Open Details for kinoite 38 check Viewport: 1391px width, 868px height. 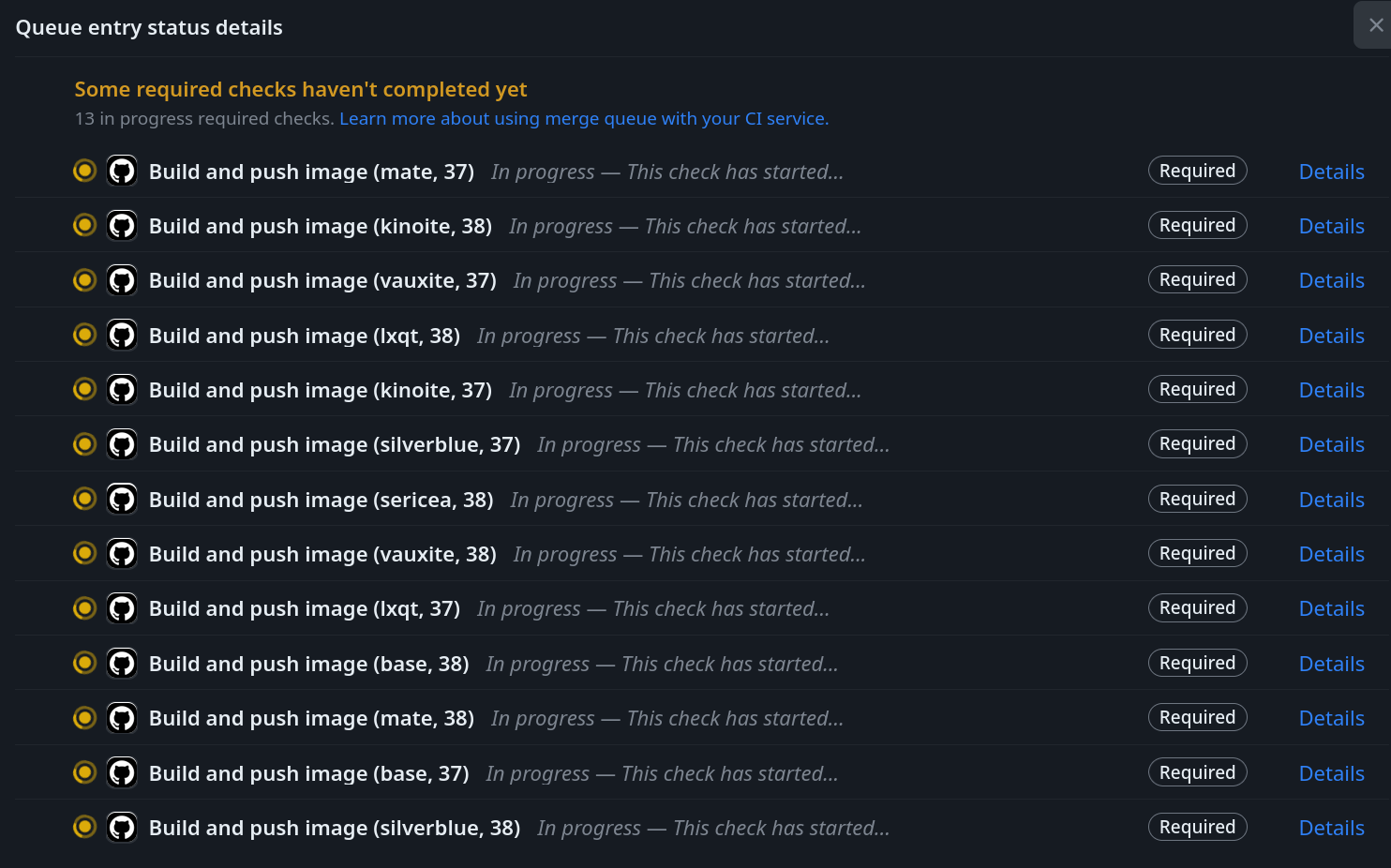click(x=1331, y=226)
